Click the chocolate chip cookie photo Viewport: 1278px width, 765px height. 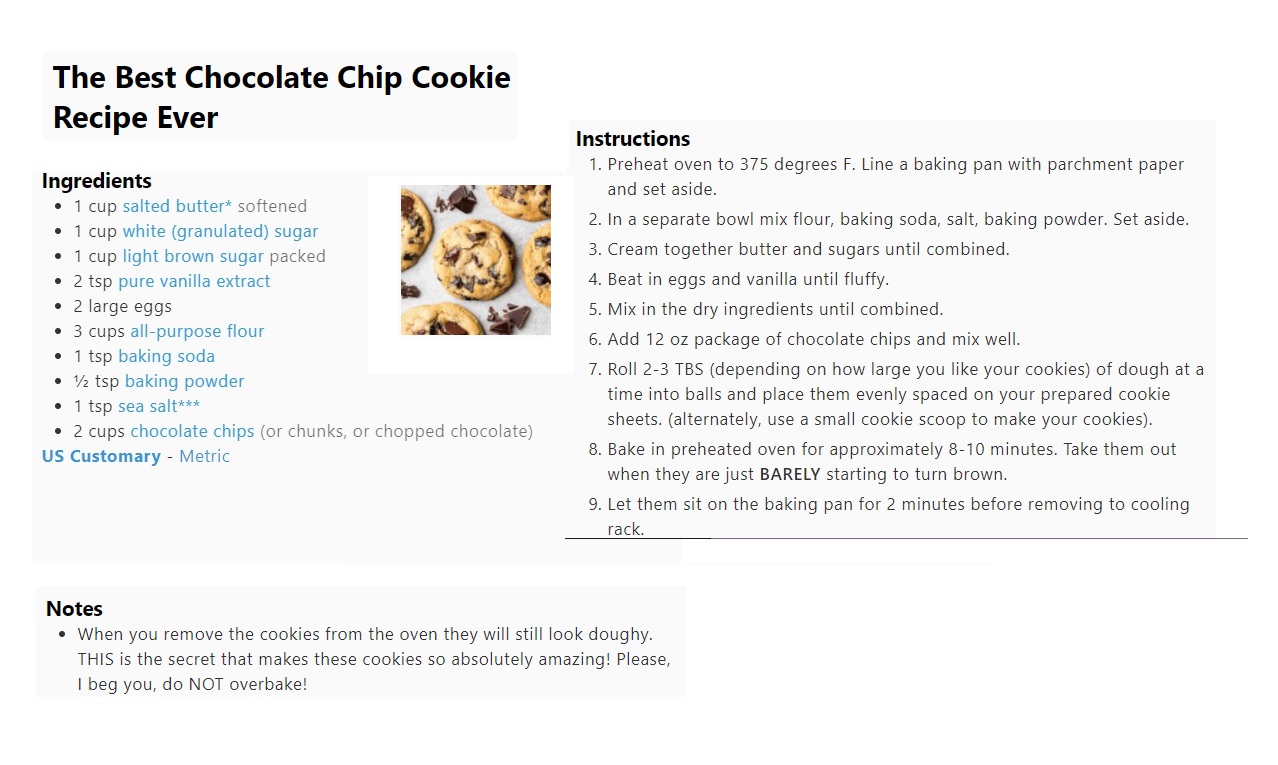[476, 260]
